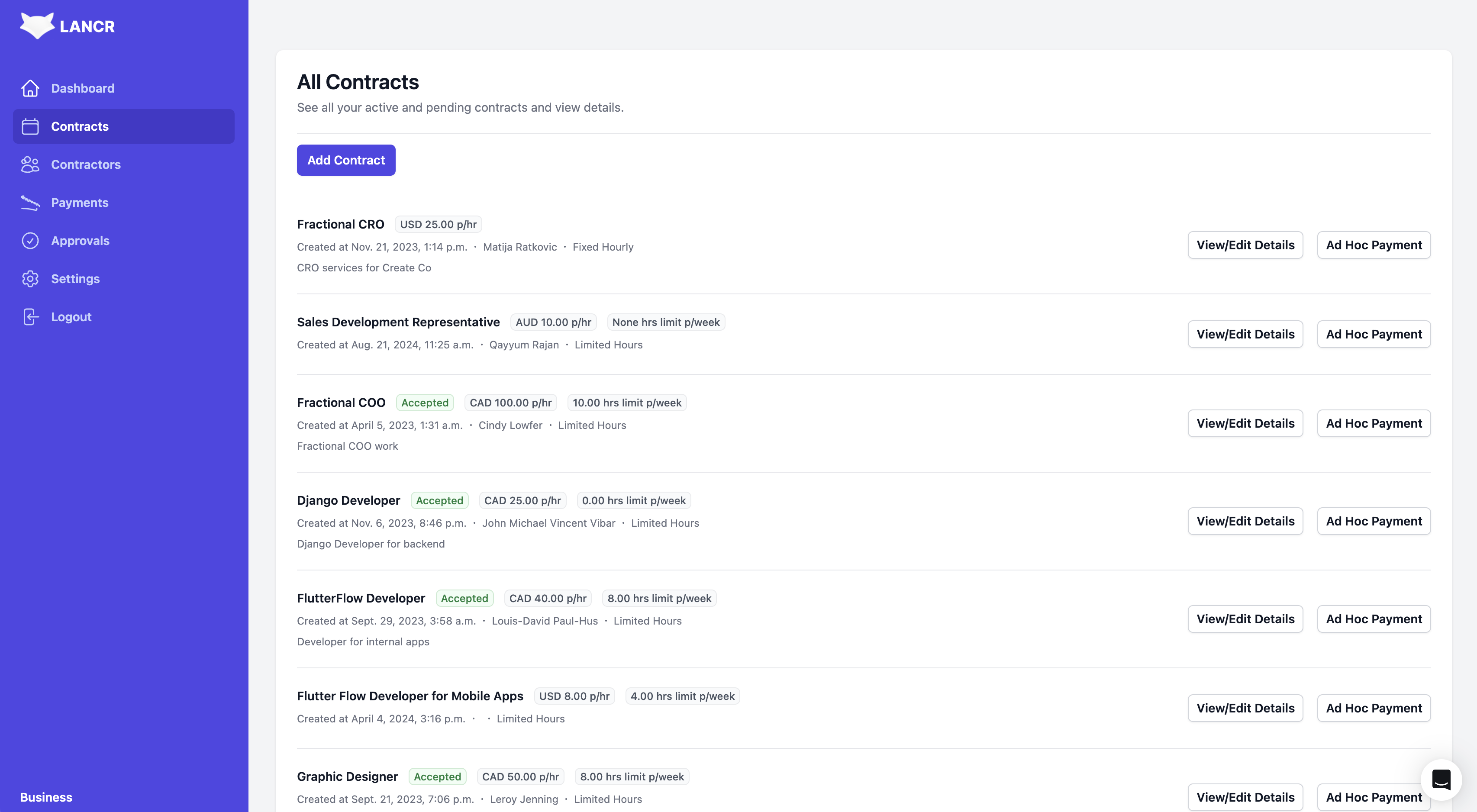Make Ad Hoc Payment for Django Developer
Screen dimensions: 1477x812
tap(1373, 521)
